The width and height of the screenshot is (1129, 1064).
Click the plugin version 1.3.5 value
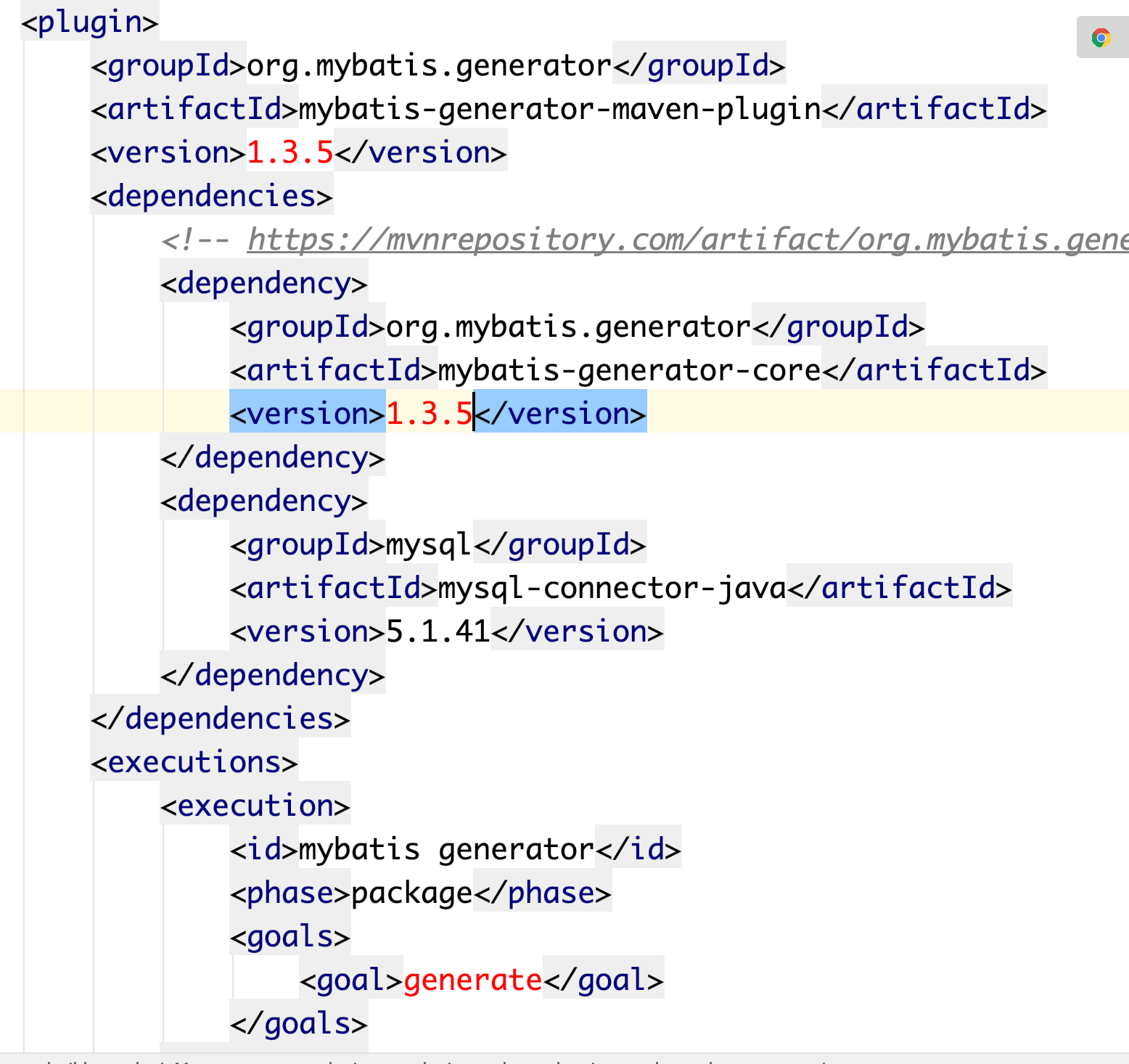[290, 153]
